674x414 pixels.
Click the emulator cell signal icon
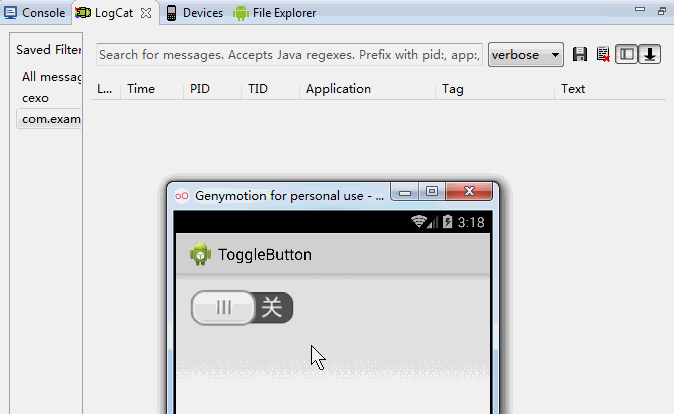point(433,222)
